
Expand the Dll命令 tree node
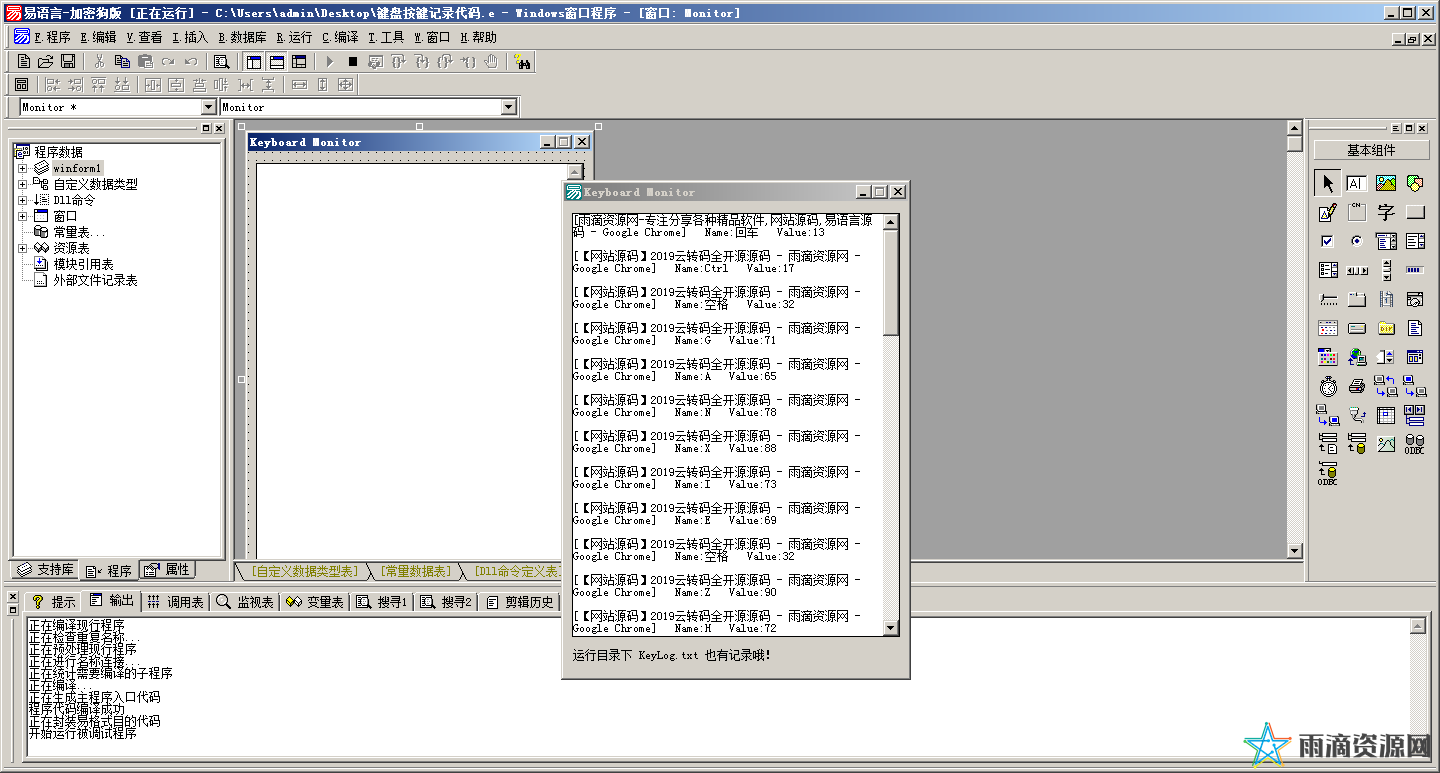coord(22,200)
